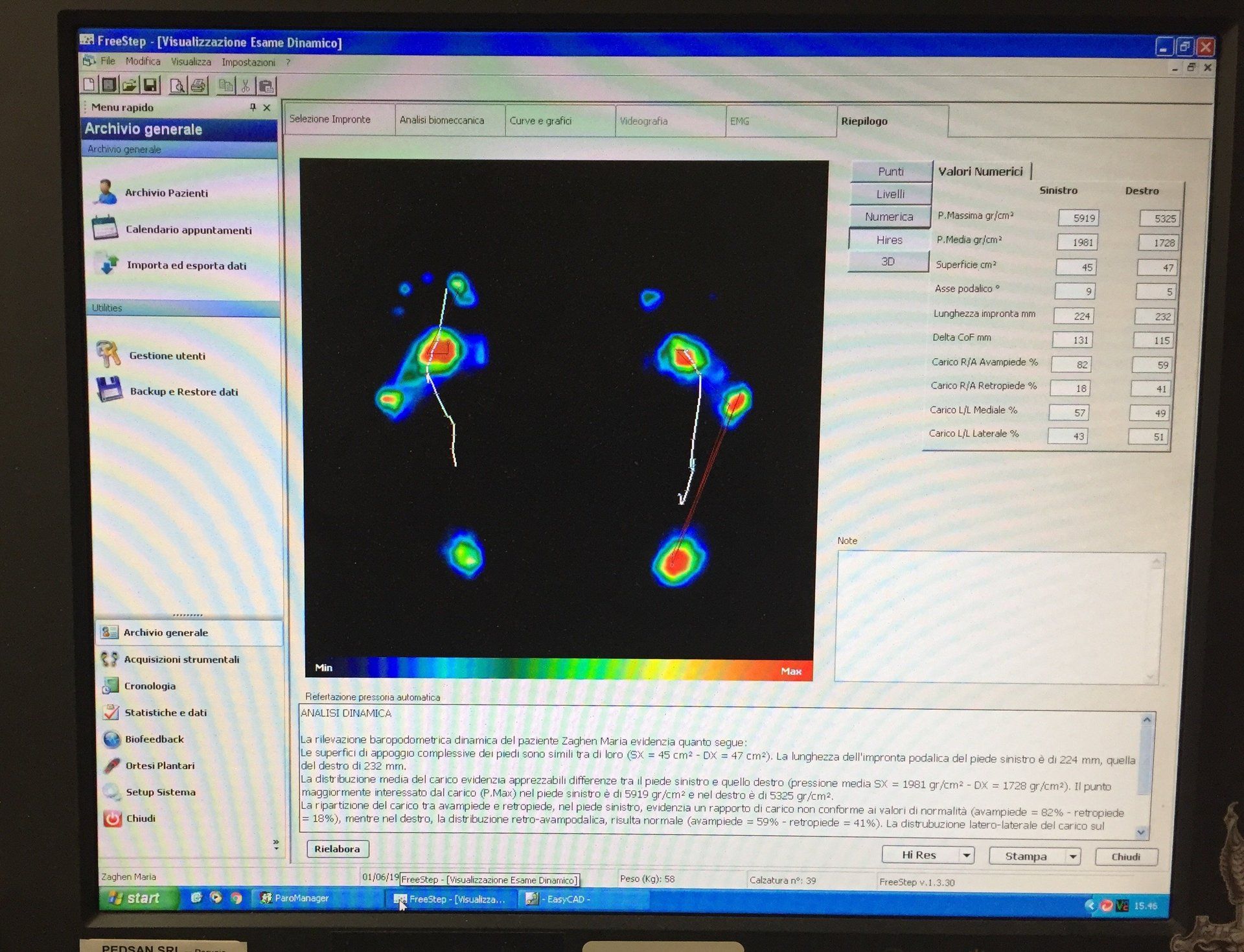Open the Biofeedback section
Viewport: 1244px width, 952px height.
143,739
